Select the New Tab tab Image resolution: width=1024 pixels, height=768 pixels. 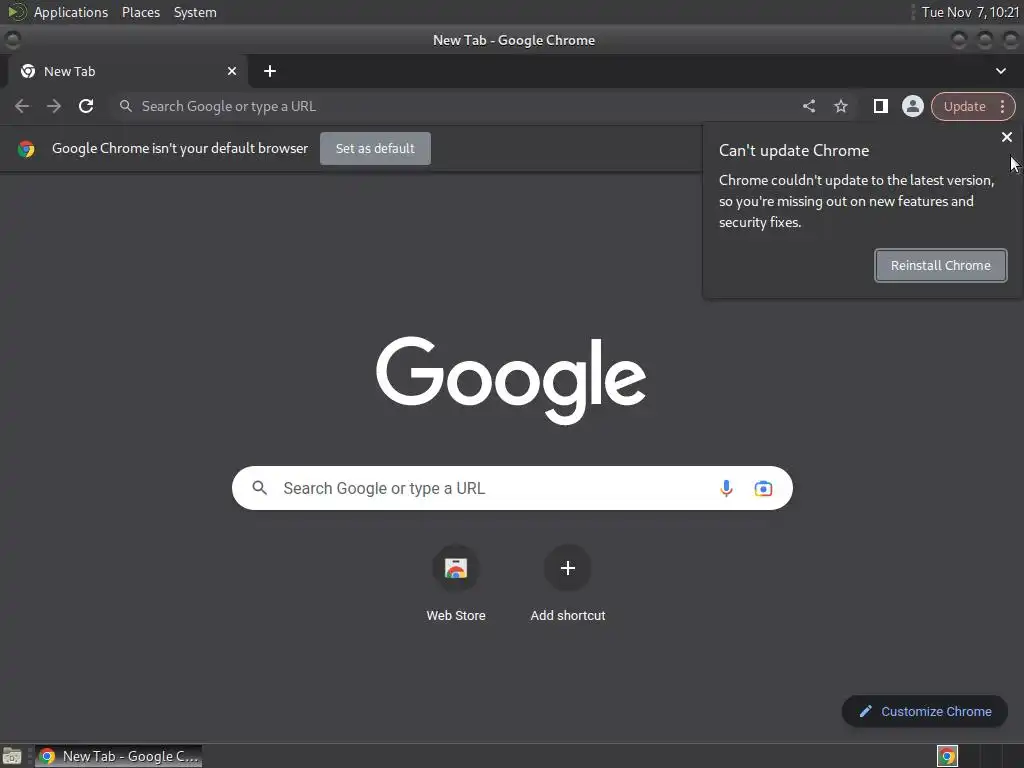[127, 71]
